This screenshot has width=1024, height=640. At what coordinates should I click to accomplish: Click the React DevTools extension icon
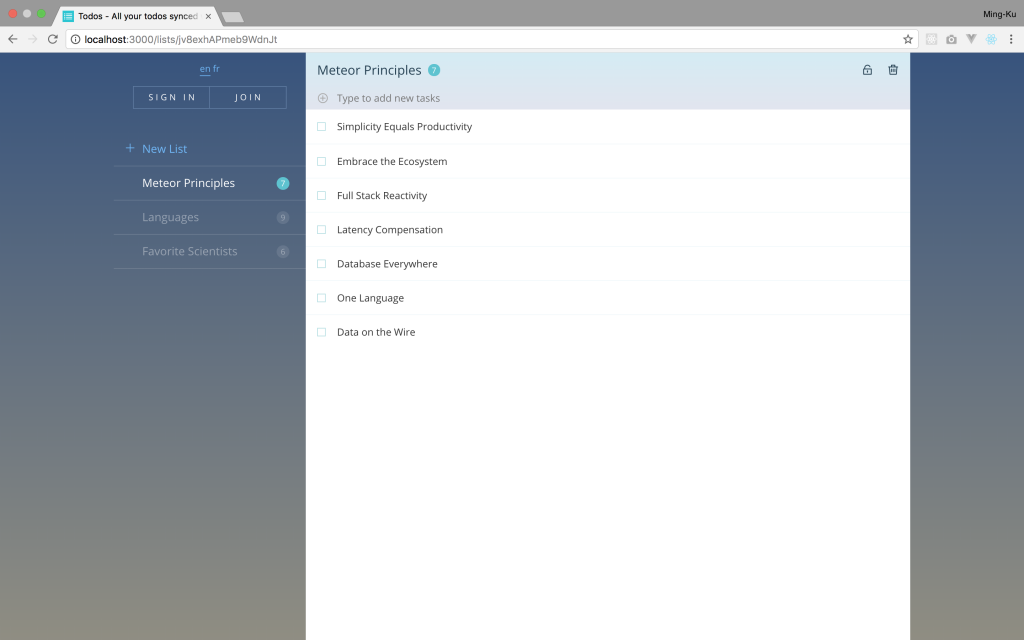(x=991, y=39)
